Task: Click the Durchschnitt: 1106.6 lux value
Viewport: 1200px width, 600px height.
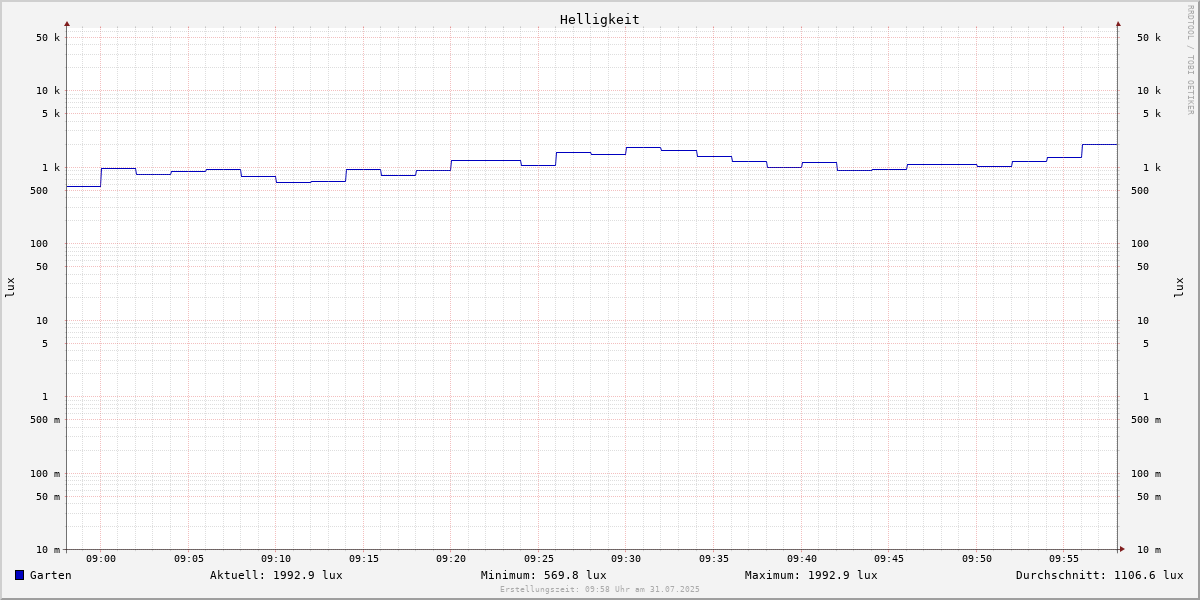Action: [1100, 575]
